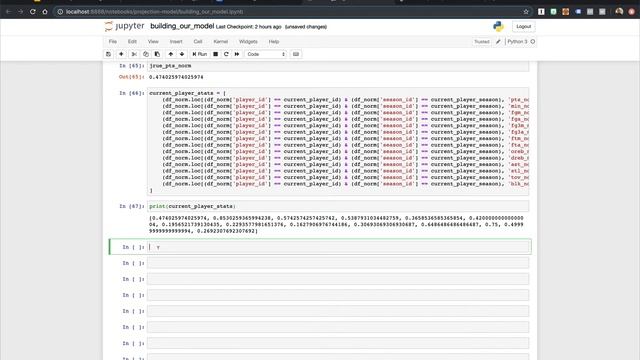The width and height of the screenshot is (640, 360).
Task: Cut selected cells with the scissors icon
Action: (x=134, y=54)
